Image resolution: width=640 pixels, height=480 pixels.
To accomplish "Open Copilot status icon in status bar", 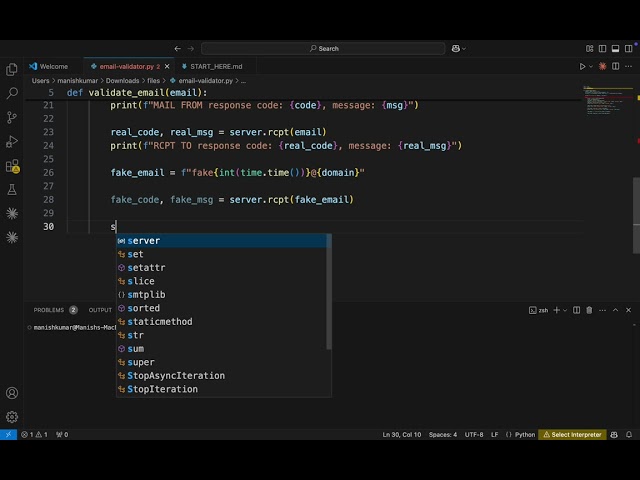I will 614,435.
